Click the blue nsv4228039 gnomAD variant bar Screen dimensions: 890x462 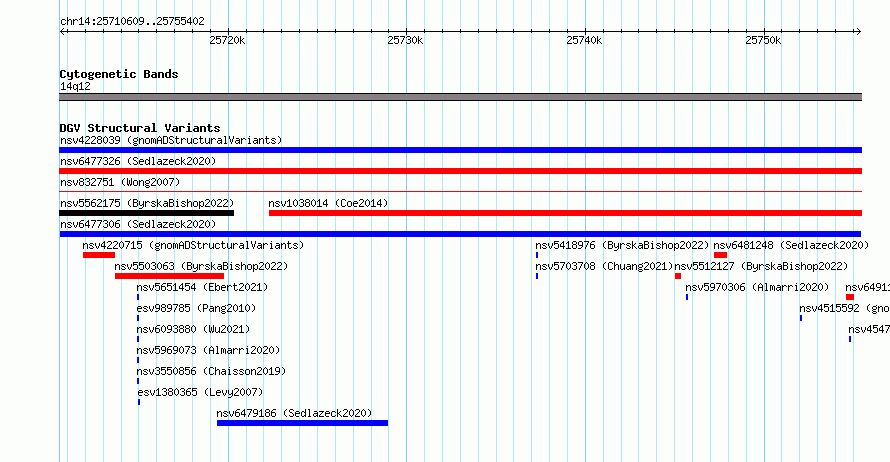tap(460, 150)
